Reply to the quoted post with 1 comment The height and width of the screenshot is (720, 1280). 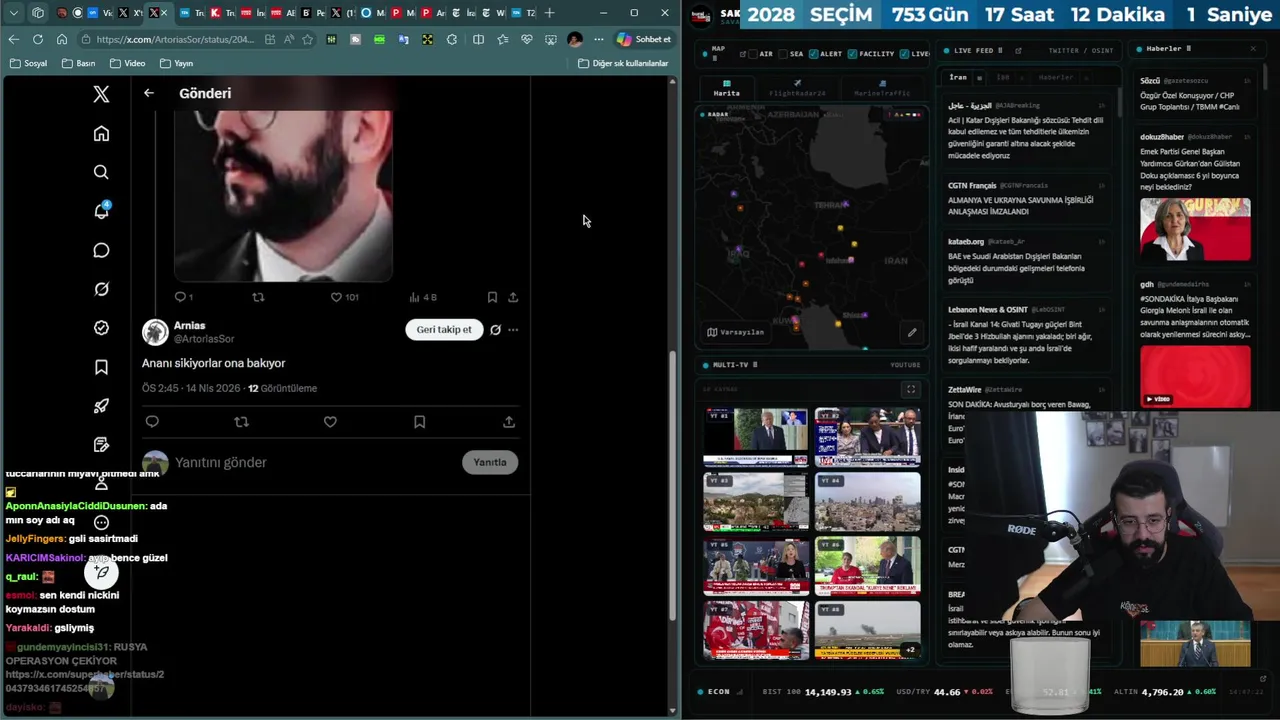181,297
